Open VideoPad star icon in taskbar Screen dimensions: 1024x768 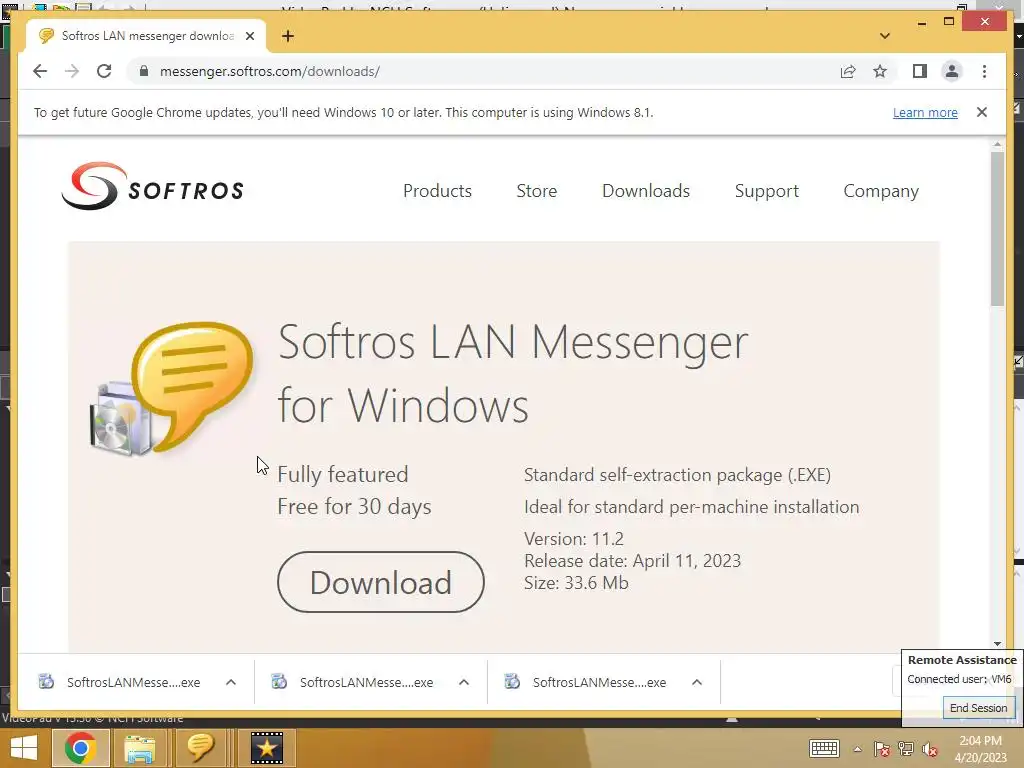(x=266, y=748)
